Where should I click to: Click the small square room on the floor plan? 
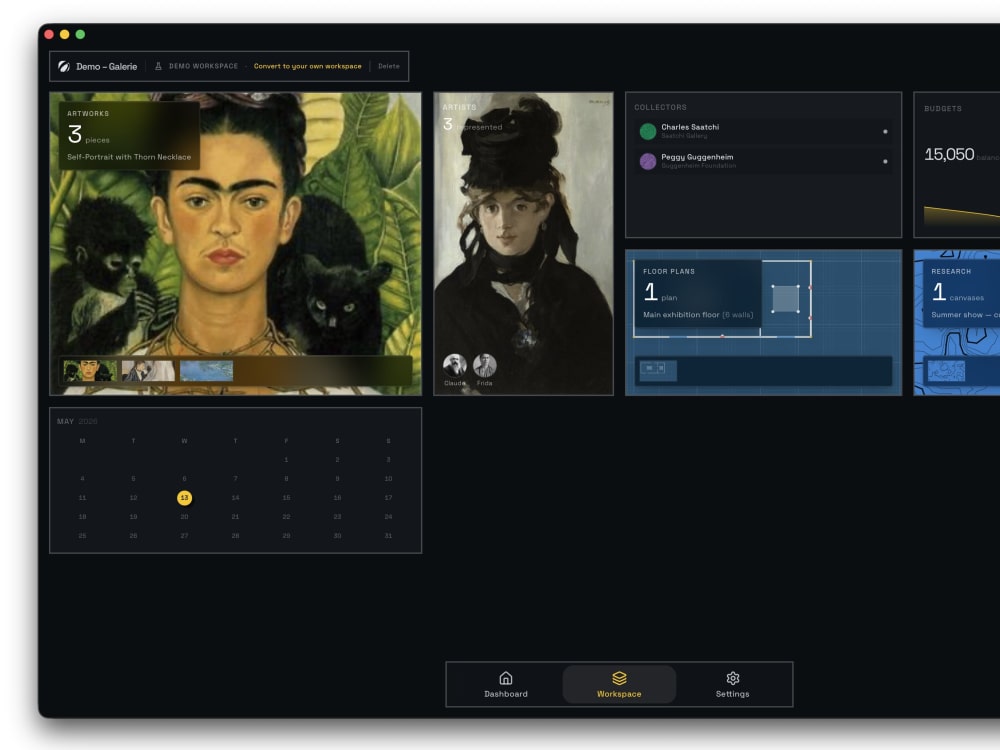pos(786,298)
